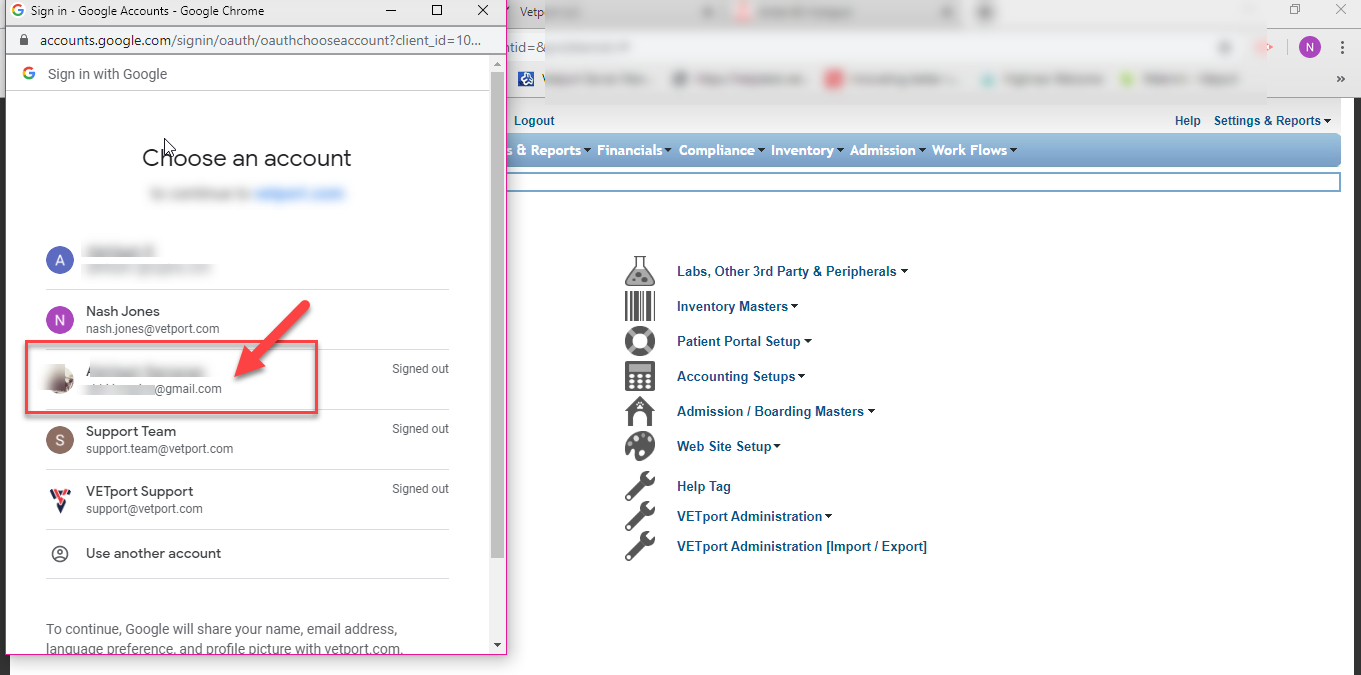Viewport: 1361px width, 675px height.
Task: Maximize the Google sign-in popup window
Action: coord(437,11)
